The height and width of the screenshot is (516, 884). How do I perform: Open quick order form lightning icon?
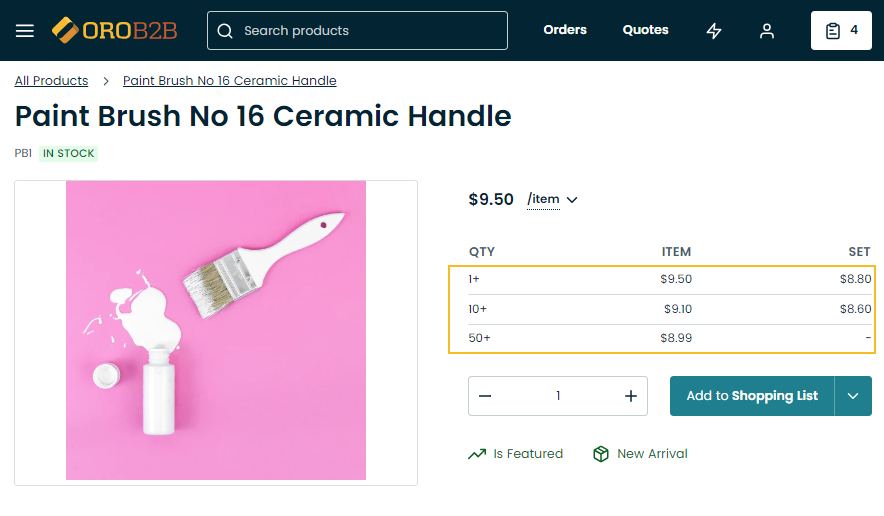click(714, 31)
